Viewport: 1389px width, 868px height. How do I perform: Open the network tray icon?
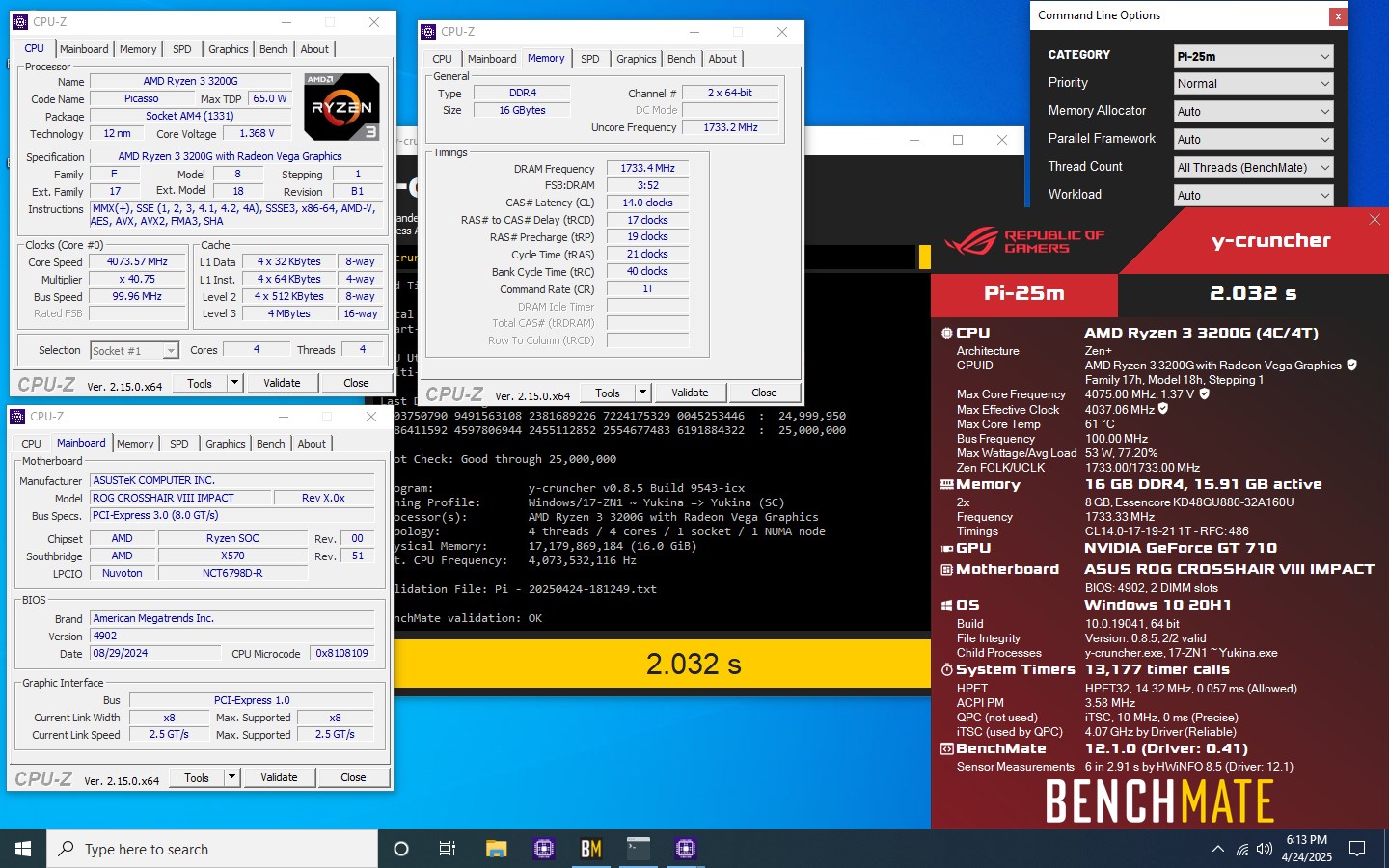point(1242,850)
